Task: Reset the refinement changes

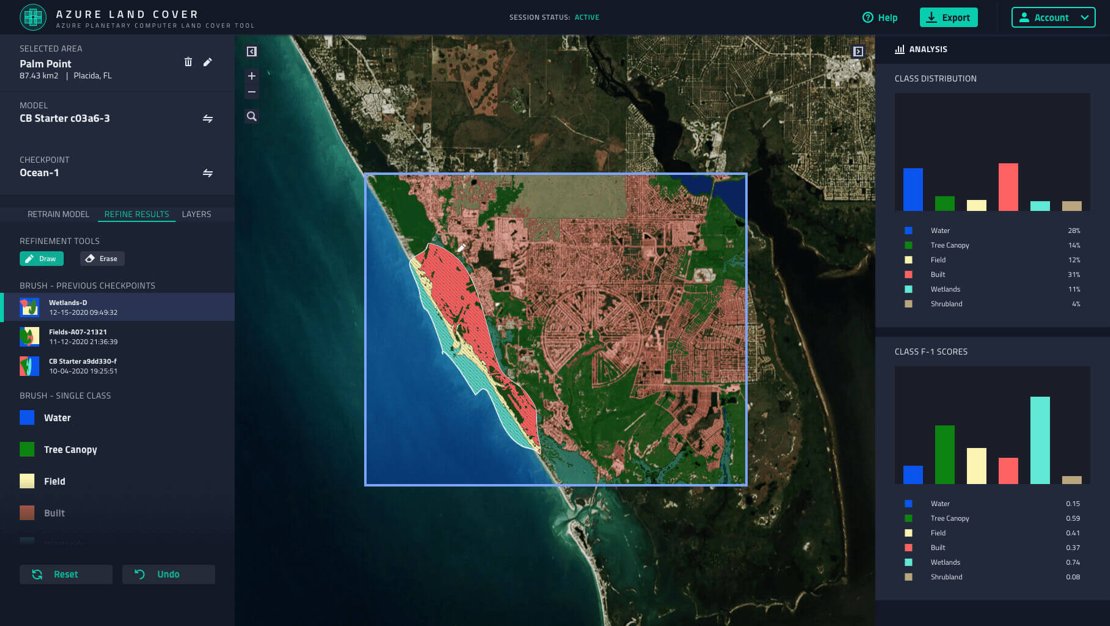Action: pyautogui.click(x=66, y=574)
